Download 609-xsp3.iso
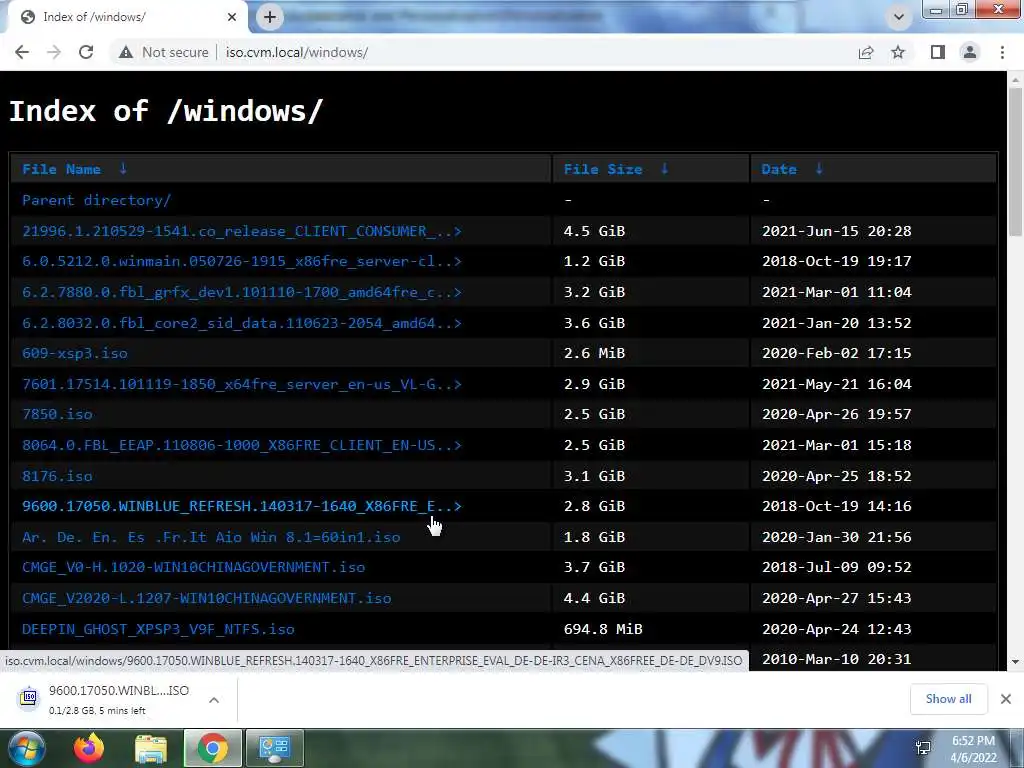 (75, 353)
